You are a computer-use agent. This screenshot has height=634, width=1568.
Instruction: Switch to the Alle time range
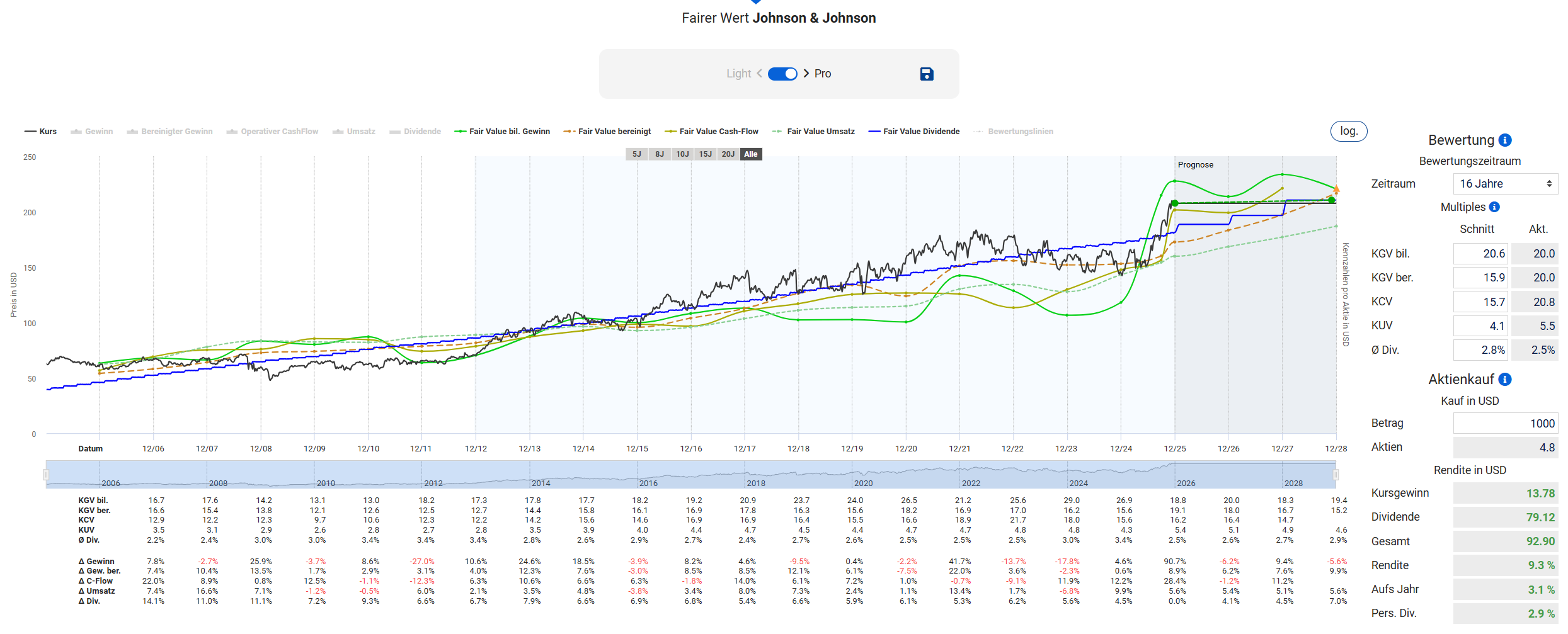(751, 154)
